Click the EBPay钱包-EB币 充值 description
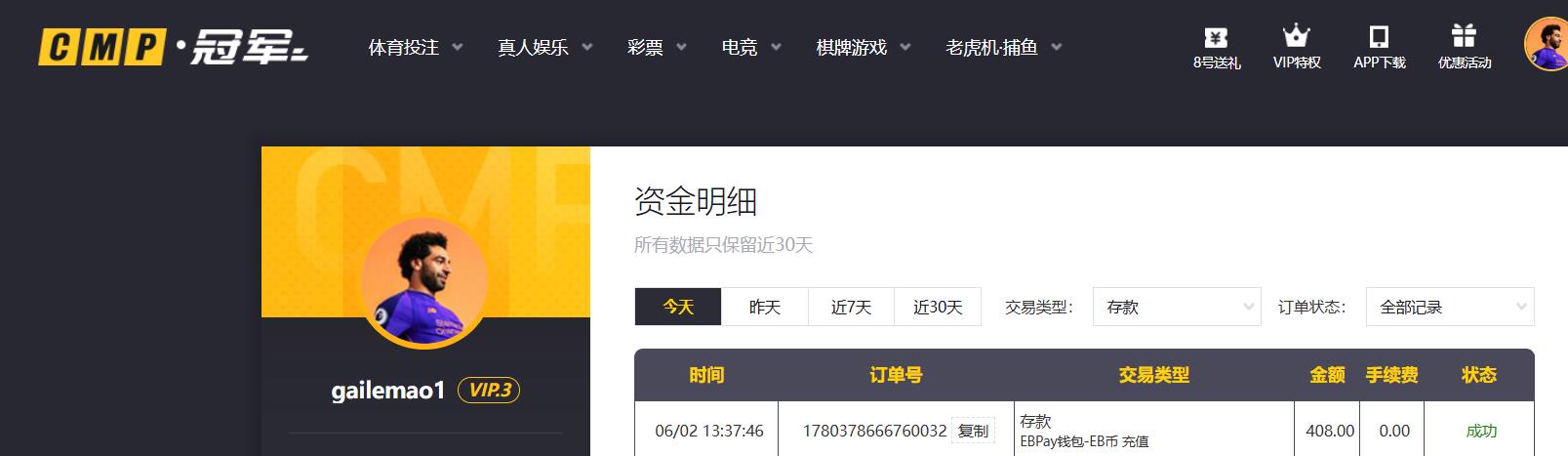This screenshot has width=1568, height=456. [x=1084, y=441]
